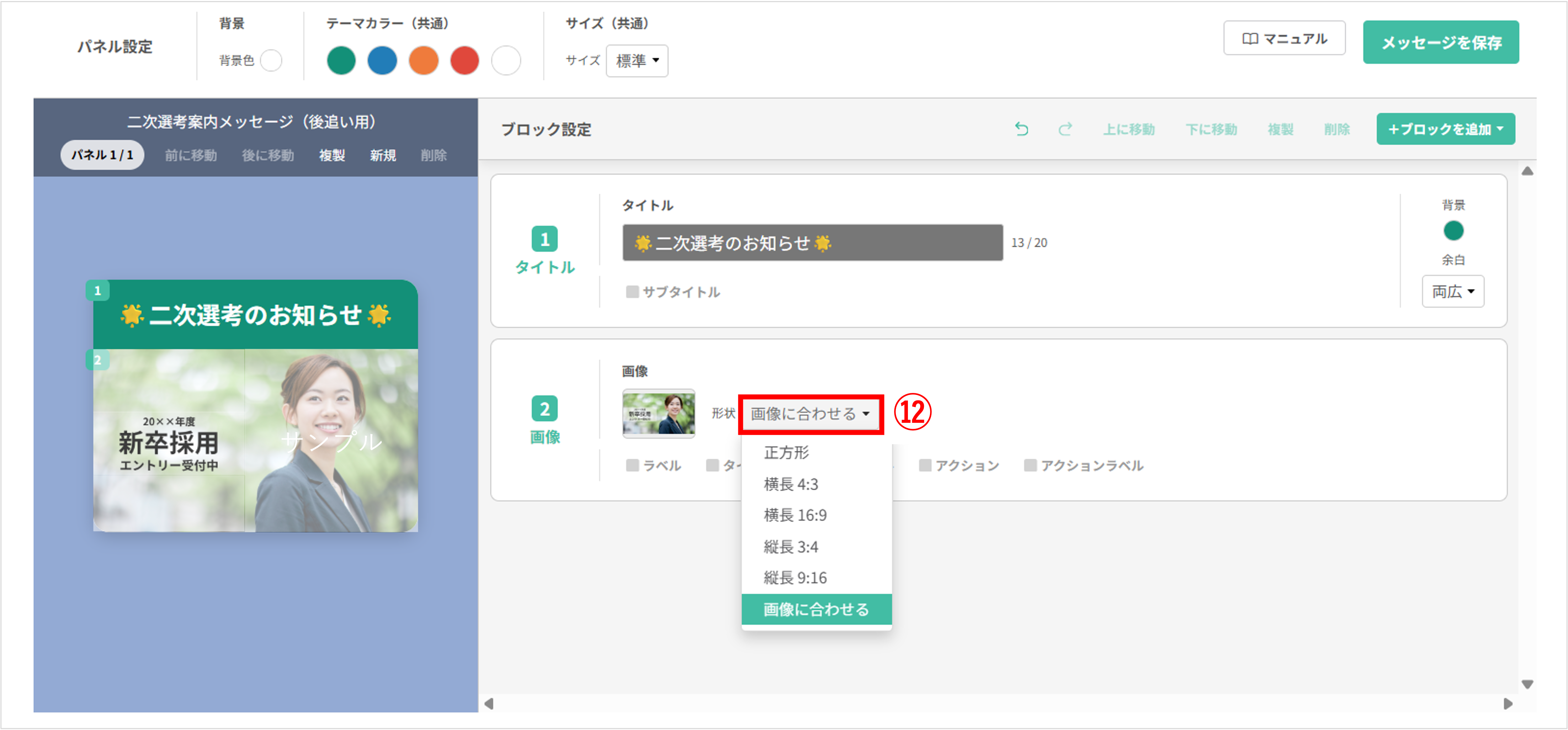This screenshot has width=1568, height=730.
Task: Click 上に移動 to move block up
Action: 1130,129
